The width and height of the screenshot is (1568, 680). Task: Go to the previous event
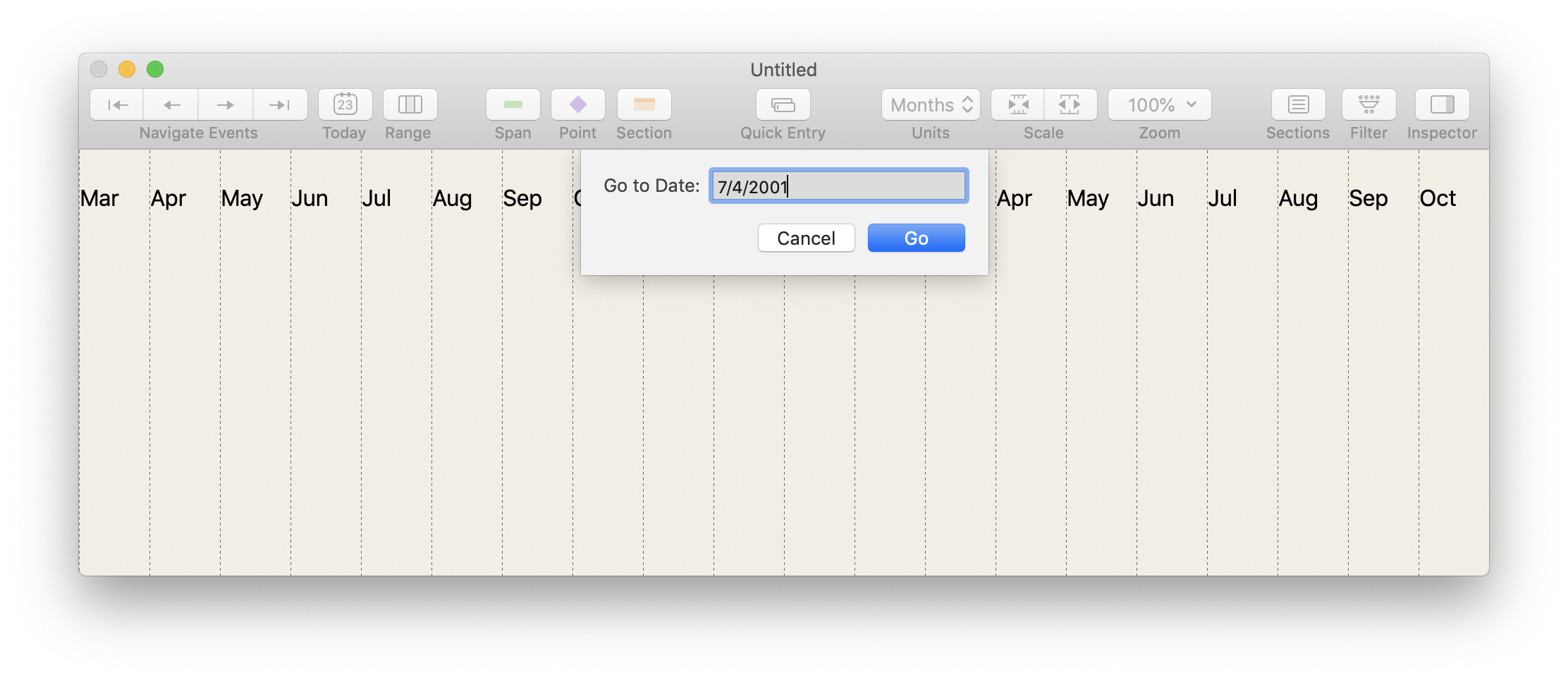click(x=171, y=104)
